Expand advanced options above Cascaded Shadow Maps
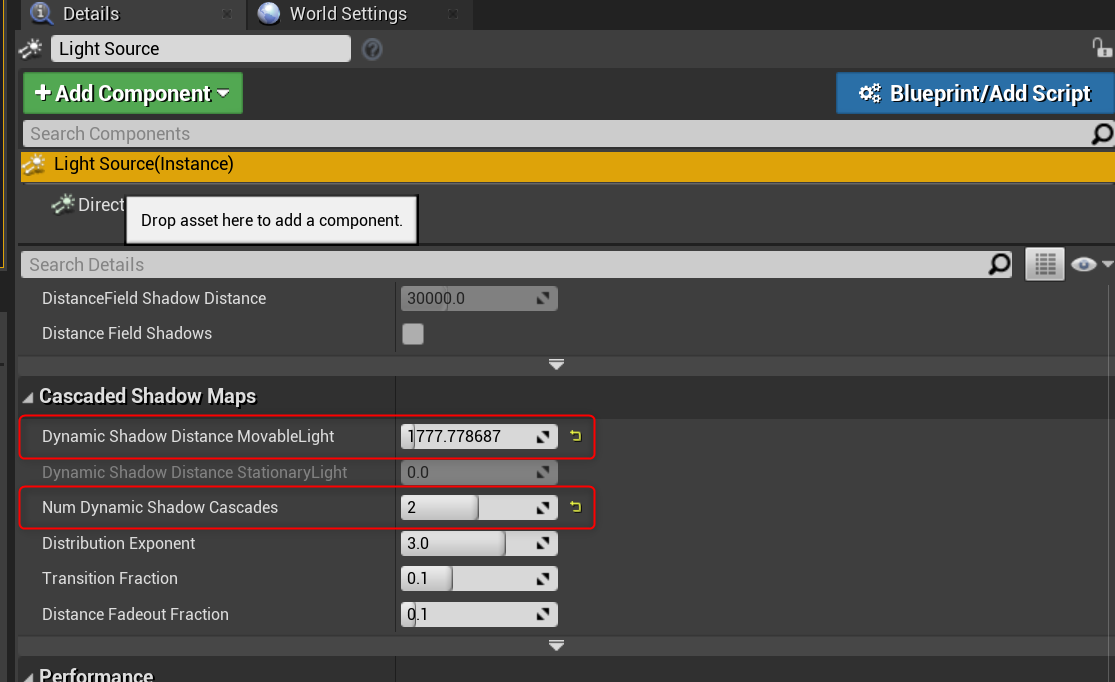The width and height of the screenshot is (1115, 682). (556, 364)
